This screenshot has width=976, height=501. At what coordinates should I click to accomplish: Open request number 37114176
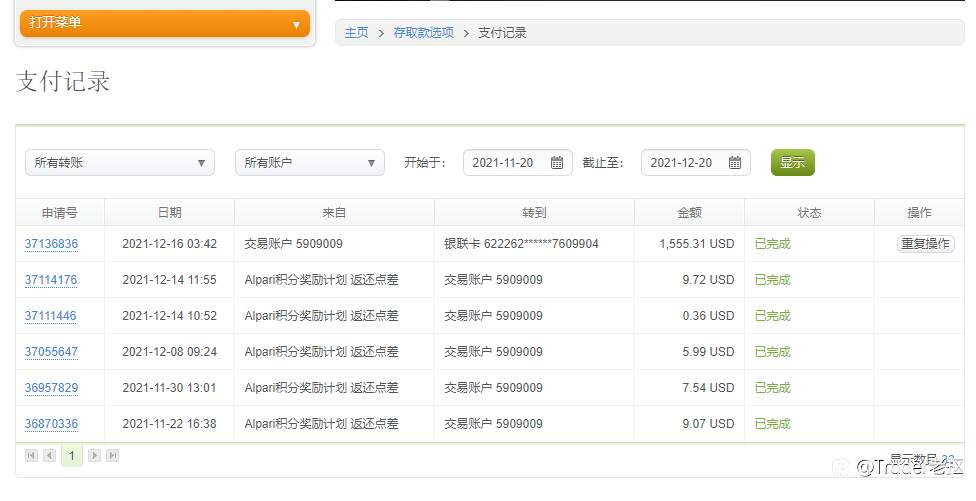coord(51,280)
